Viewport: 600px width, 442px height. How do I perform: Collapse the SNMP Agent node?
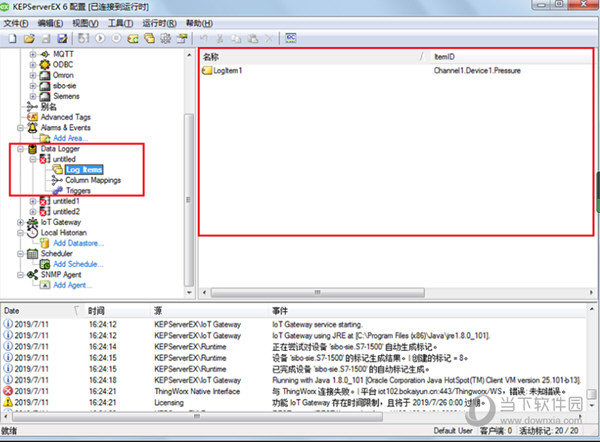pyautogui.click(x=20, y=275)
